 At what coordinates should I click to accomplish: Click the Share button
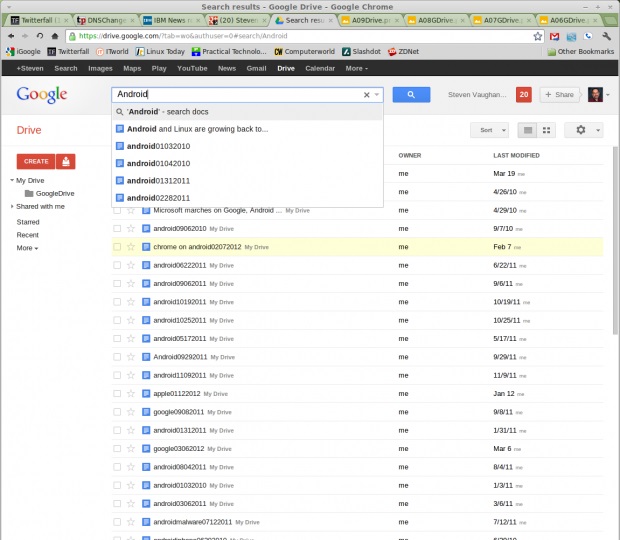coord(560,94)
